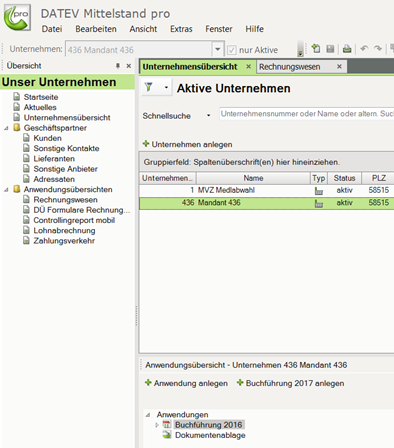Click the type icon in MVZ Medlabwahl row
The width and height of the screenshot is (394, 448).
319,191
